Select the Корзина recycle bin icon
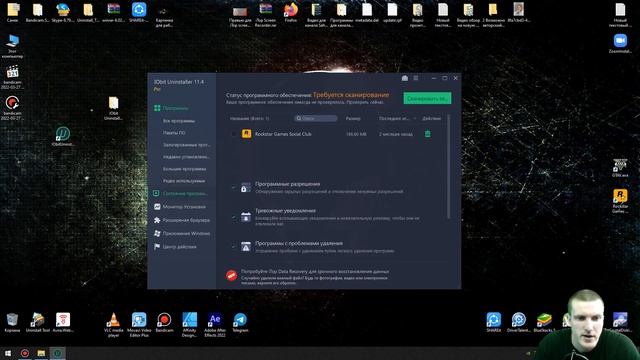This screenshot has width=640, height=360. [12, 322]
